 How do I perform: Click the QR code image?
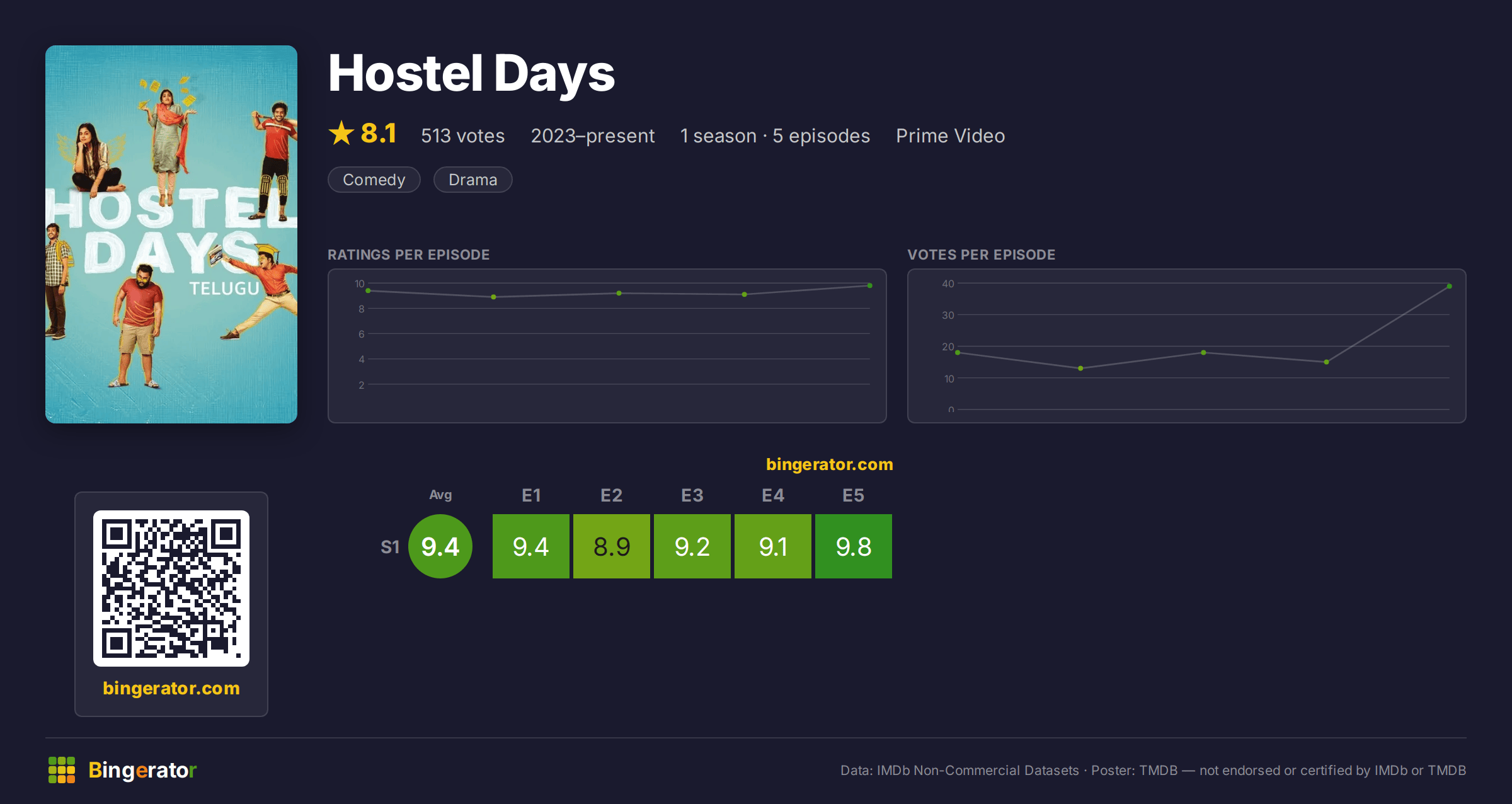(171, 588)
